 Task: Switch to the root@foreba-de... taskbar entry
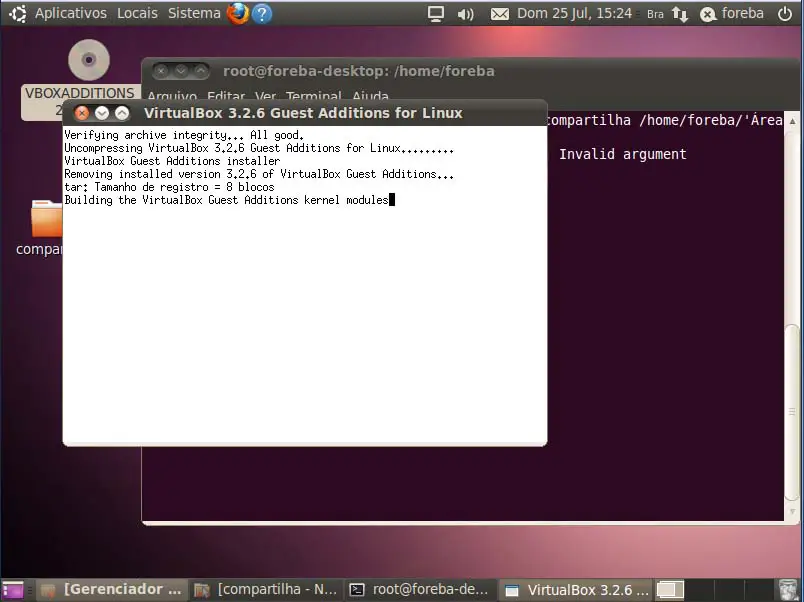click(420, 590)
